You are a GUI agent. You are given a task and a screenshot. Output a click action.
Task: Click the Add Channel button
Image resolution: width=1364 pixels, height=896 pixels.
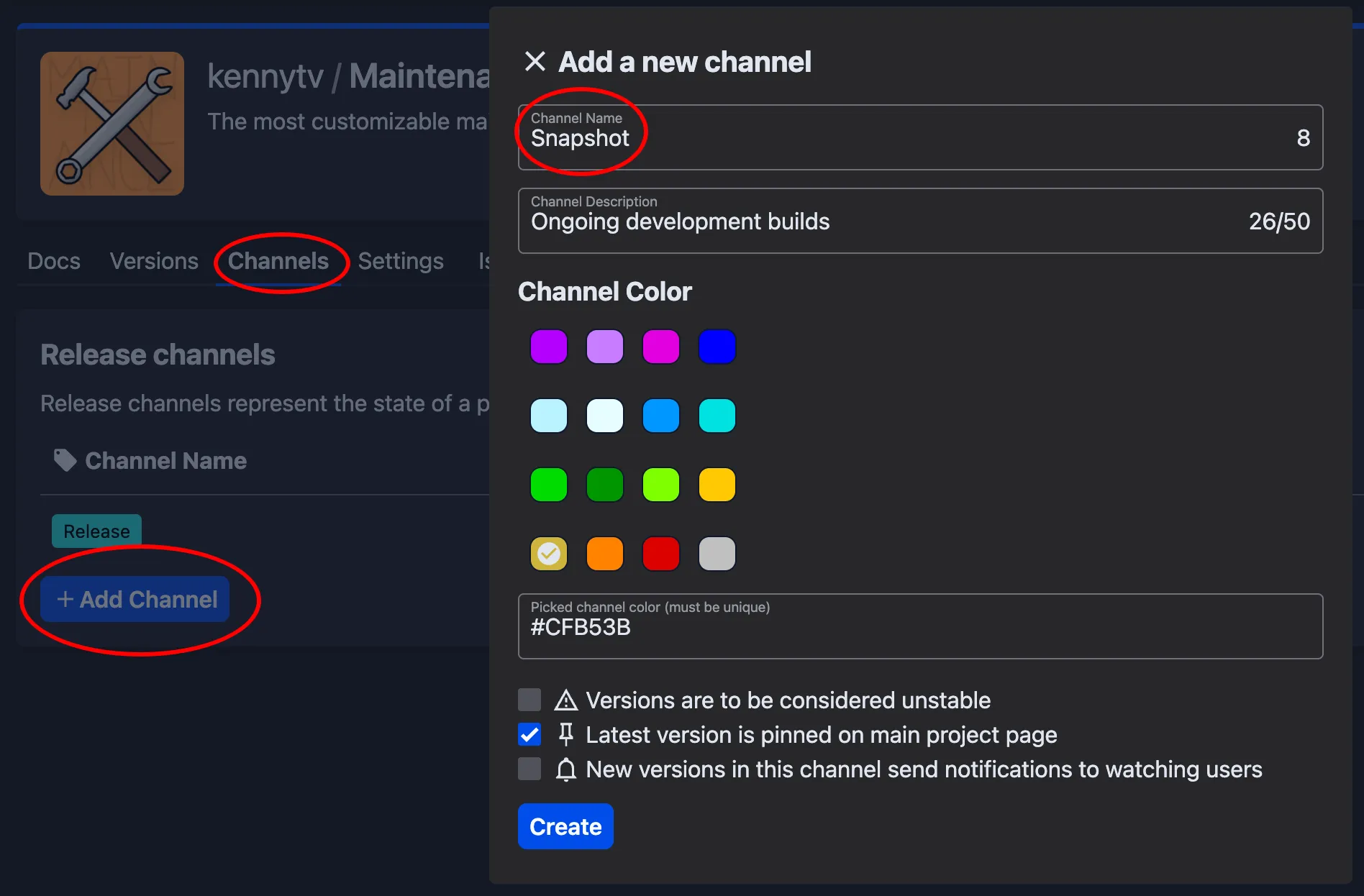(137, 598)
